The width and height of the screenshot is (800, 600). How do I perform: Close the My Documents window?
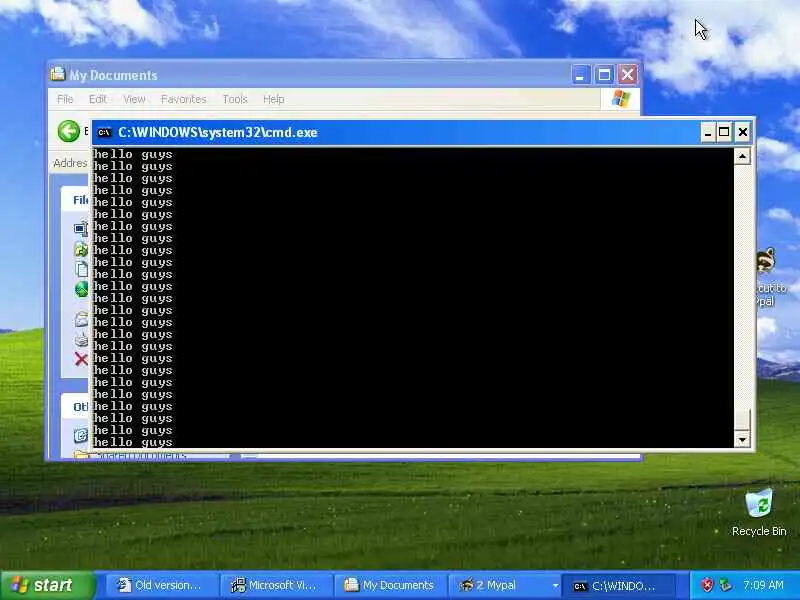(x=628, y=75)
